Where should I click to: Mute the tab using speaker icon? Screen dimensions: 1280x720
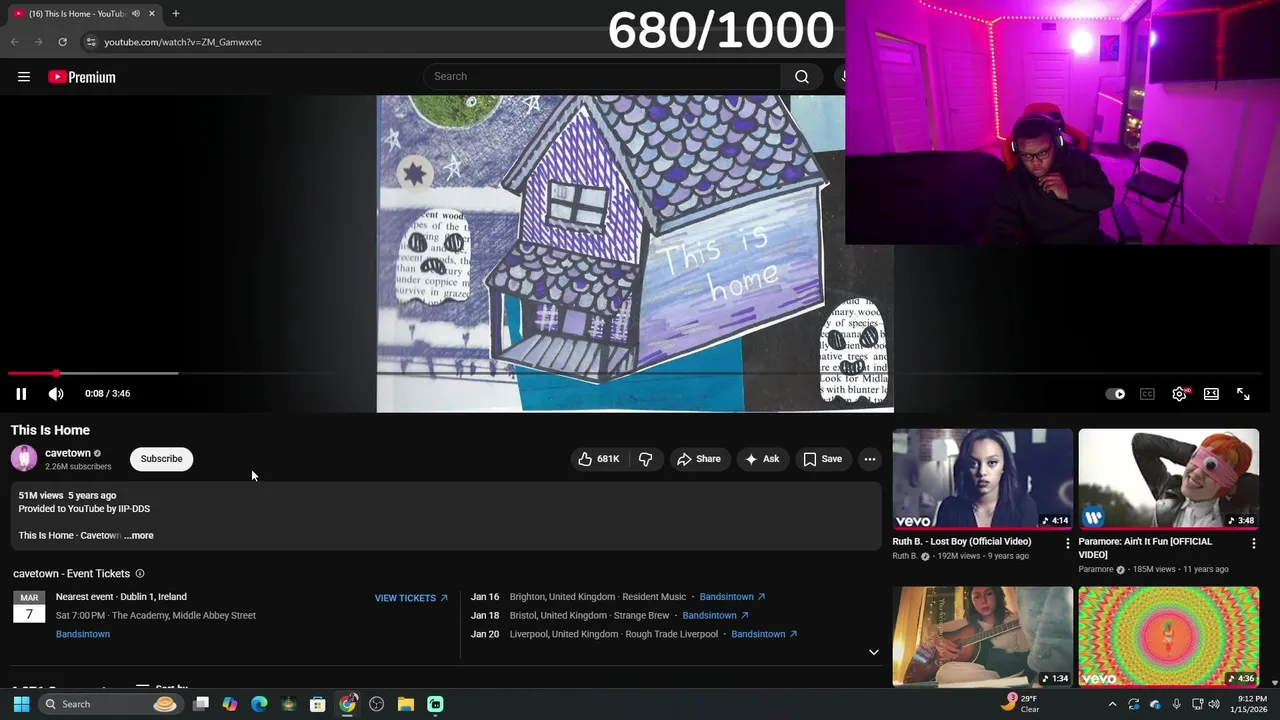tap(136, 14)
